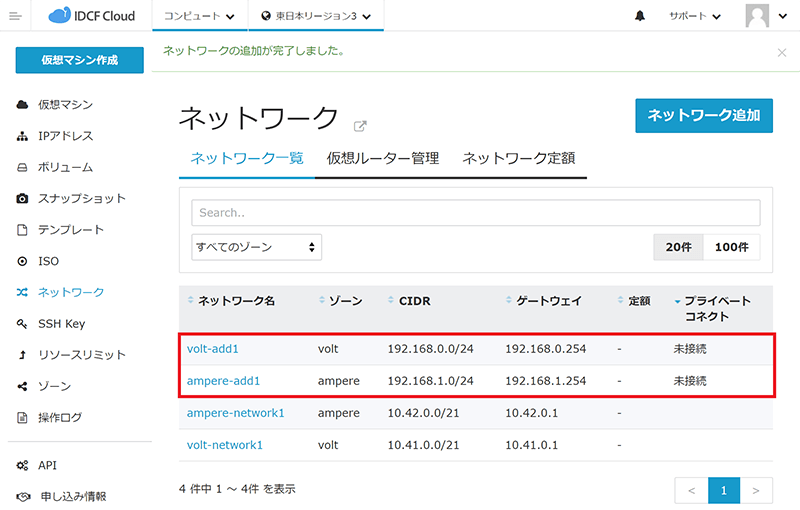Open 仮想マシン in the sidebar
The height and width of the screenshot is (510, 800).
click(x=66, y=104)
